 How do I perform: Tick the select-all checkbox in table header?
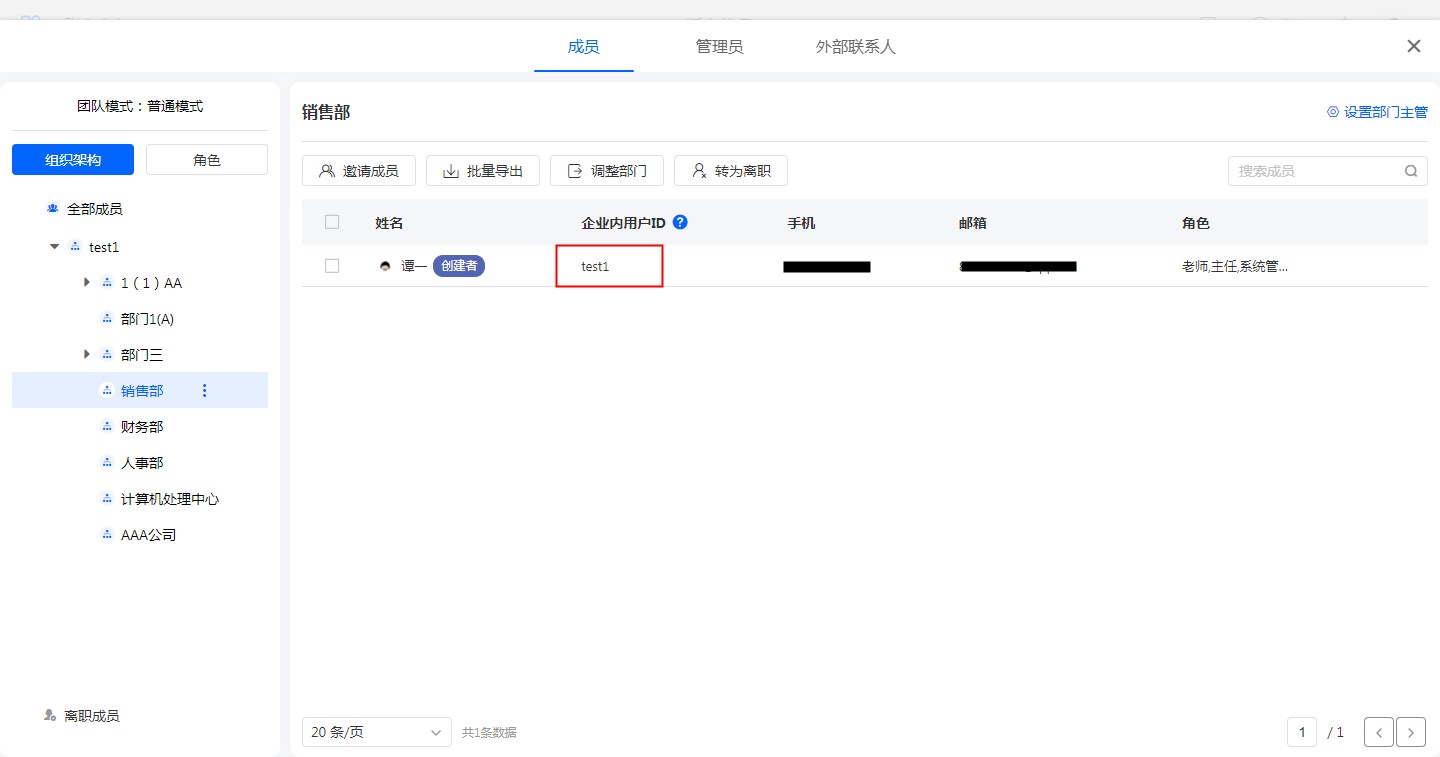pyautogui.click(x=332, y=222)
